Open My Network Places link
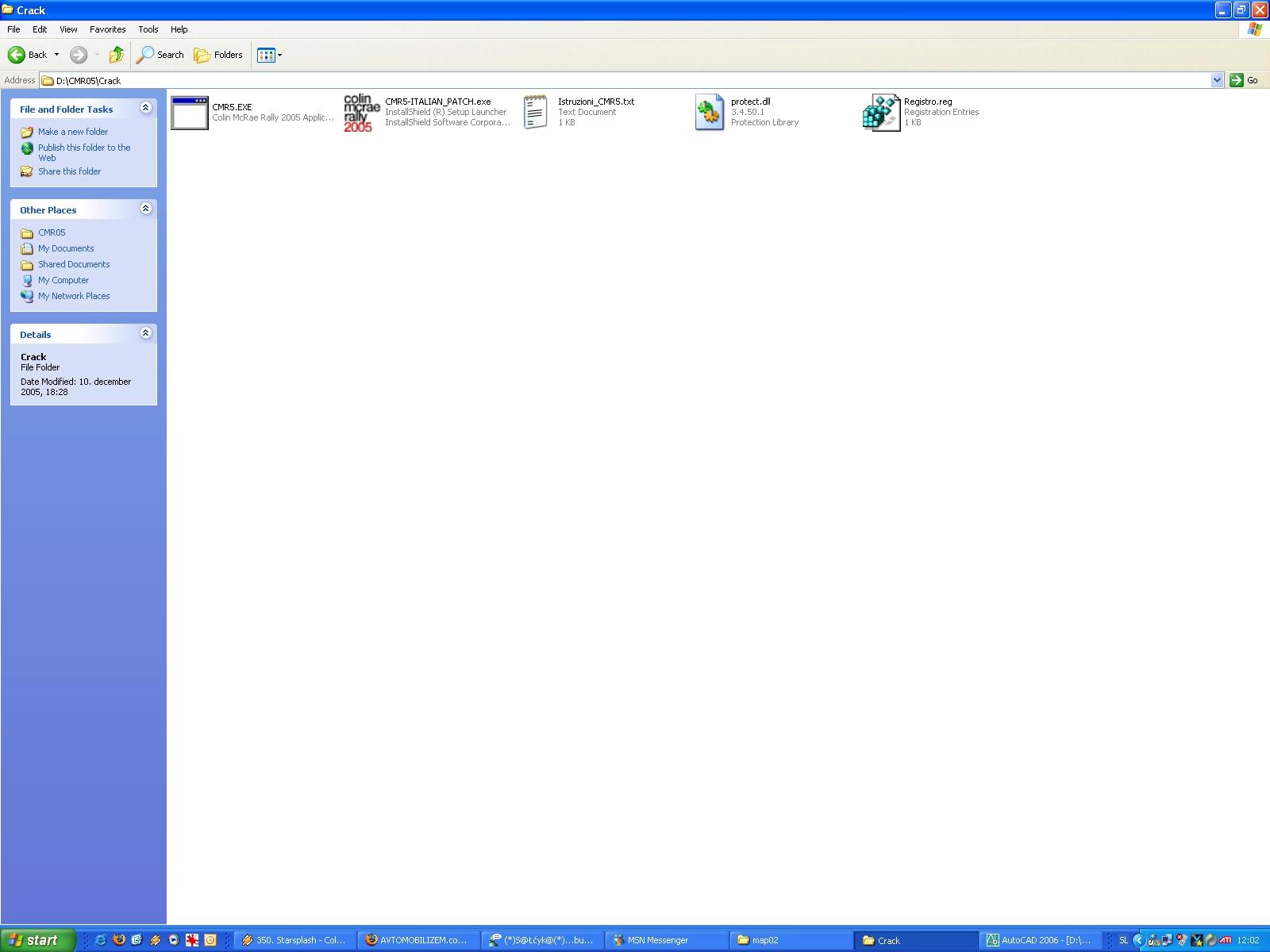Viewport: 1270px width, 952px height. pyautogui.click(x=74, y=296)
